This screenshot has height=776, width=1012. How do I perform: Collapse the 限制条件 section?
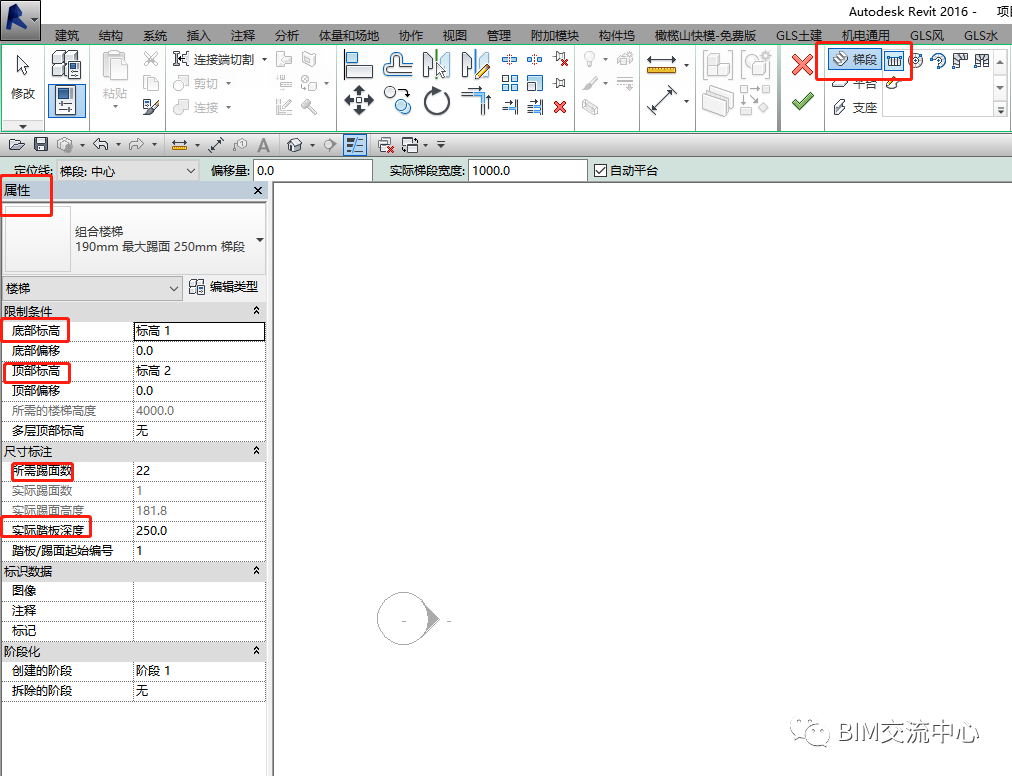[256, 311]
